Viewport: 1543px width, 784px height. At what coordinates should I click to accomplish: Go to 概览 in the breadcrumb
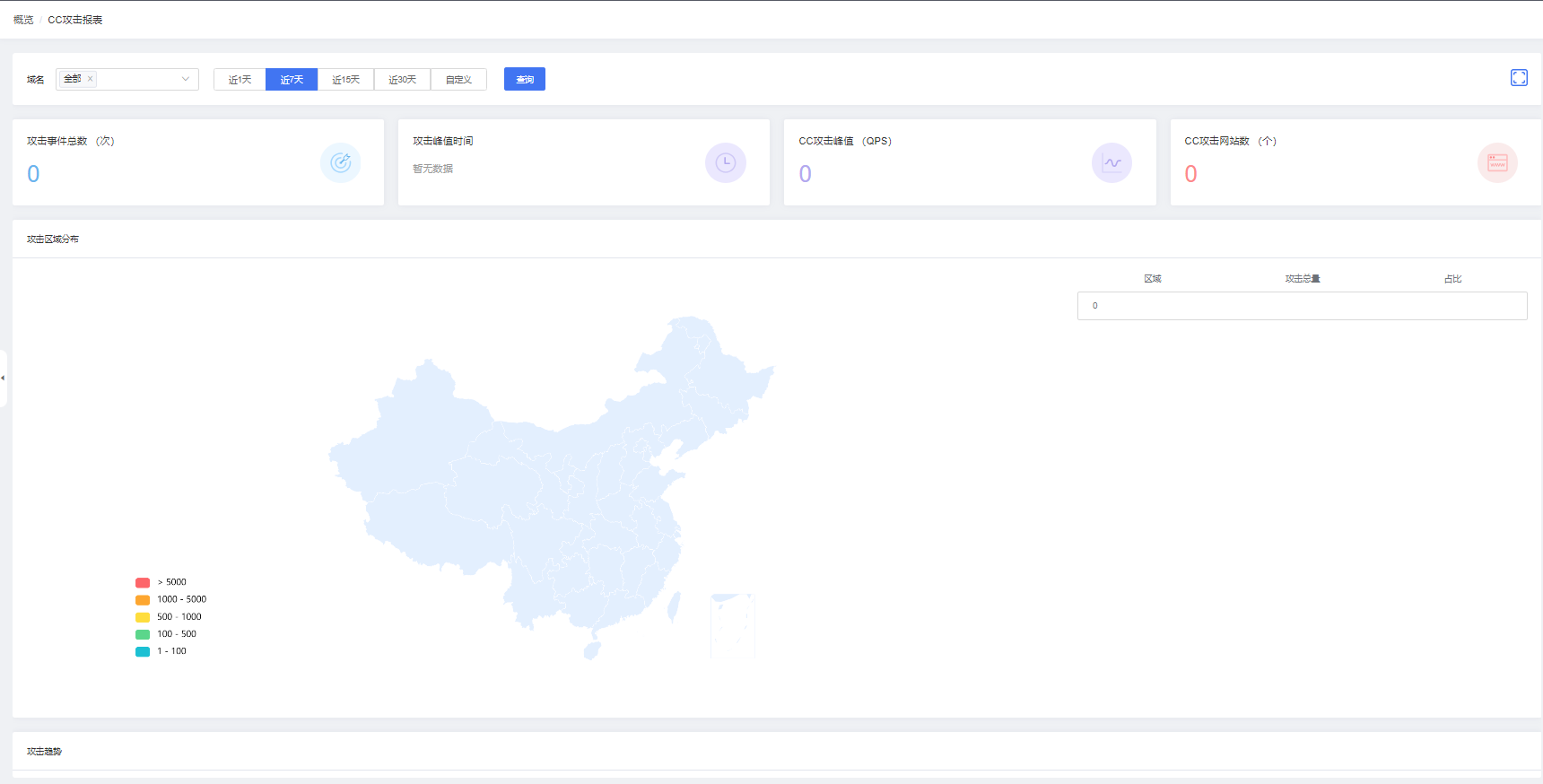point(23,20)
